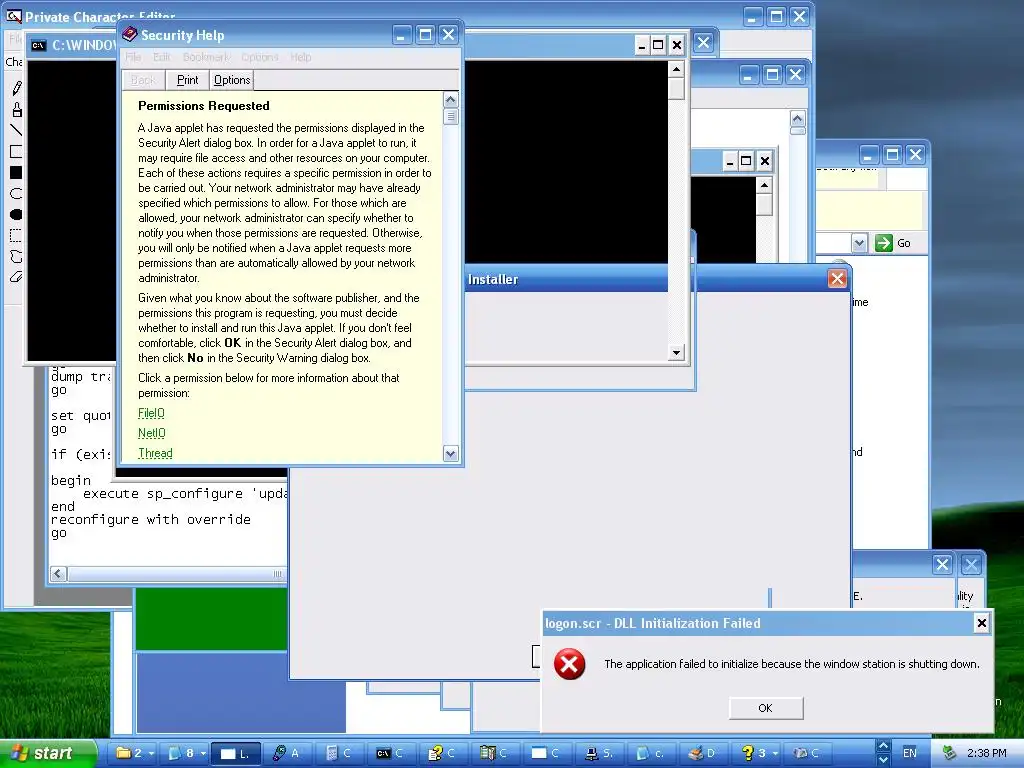Select the Hollow Rectangle tool
This screenshot has height=768, width=1024.
click(x=16, y=152)
